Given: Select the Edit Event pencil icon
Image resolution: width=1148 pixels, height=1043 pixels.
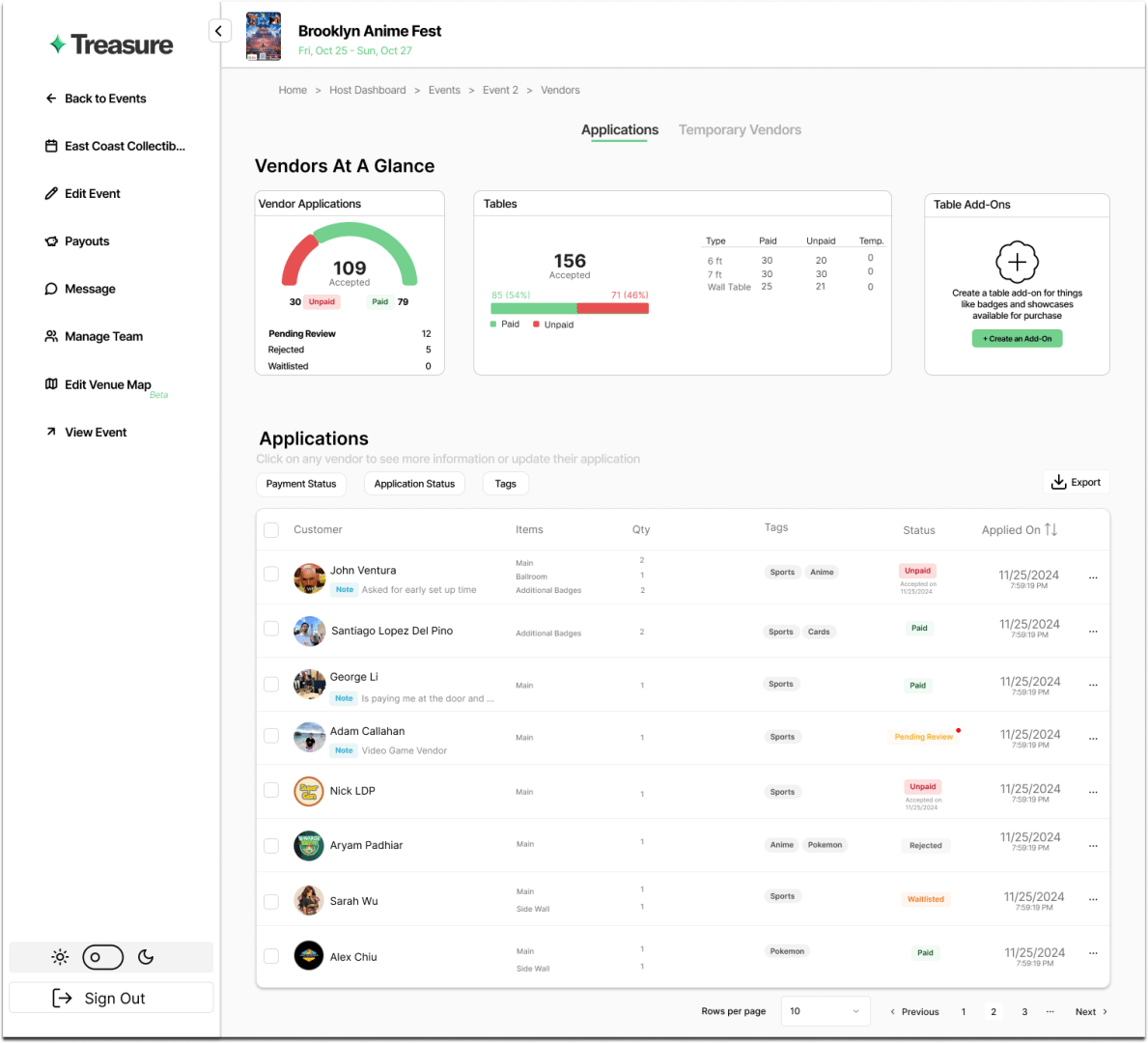Looking at the screenshot, I should pos(51,193).
